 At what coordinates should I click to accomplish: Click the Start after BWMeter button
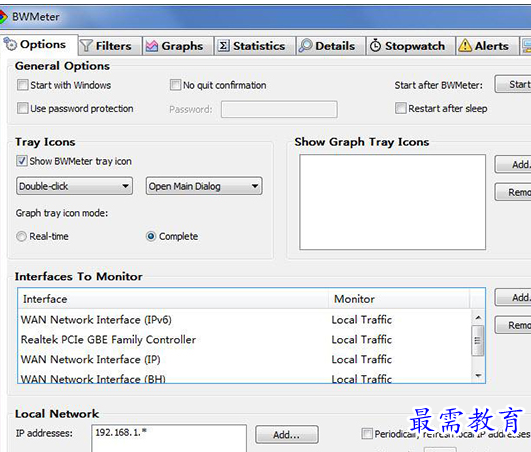pos(513,84)
